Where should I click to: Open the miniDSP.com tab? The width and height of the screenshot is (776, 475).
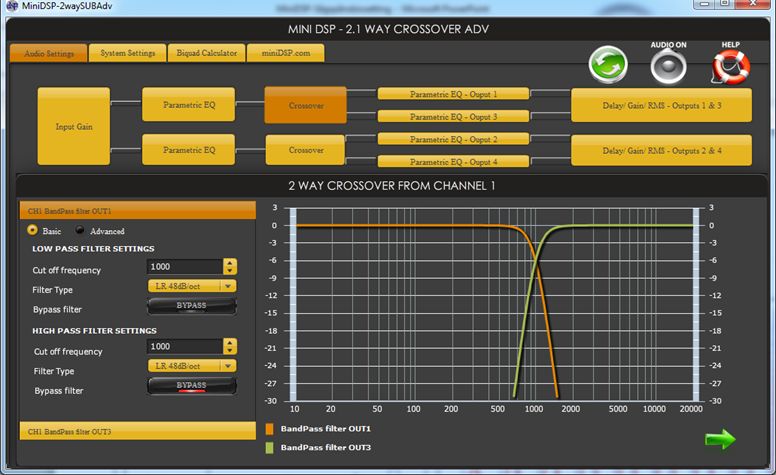pyautogui.click(x=286, y=53)
